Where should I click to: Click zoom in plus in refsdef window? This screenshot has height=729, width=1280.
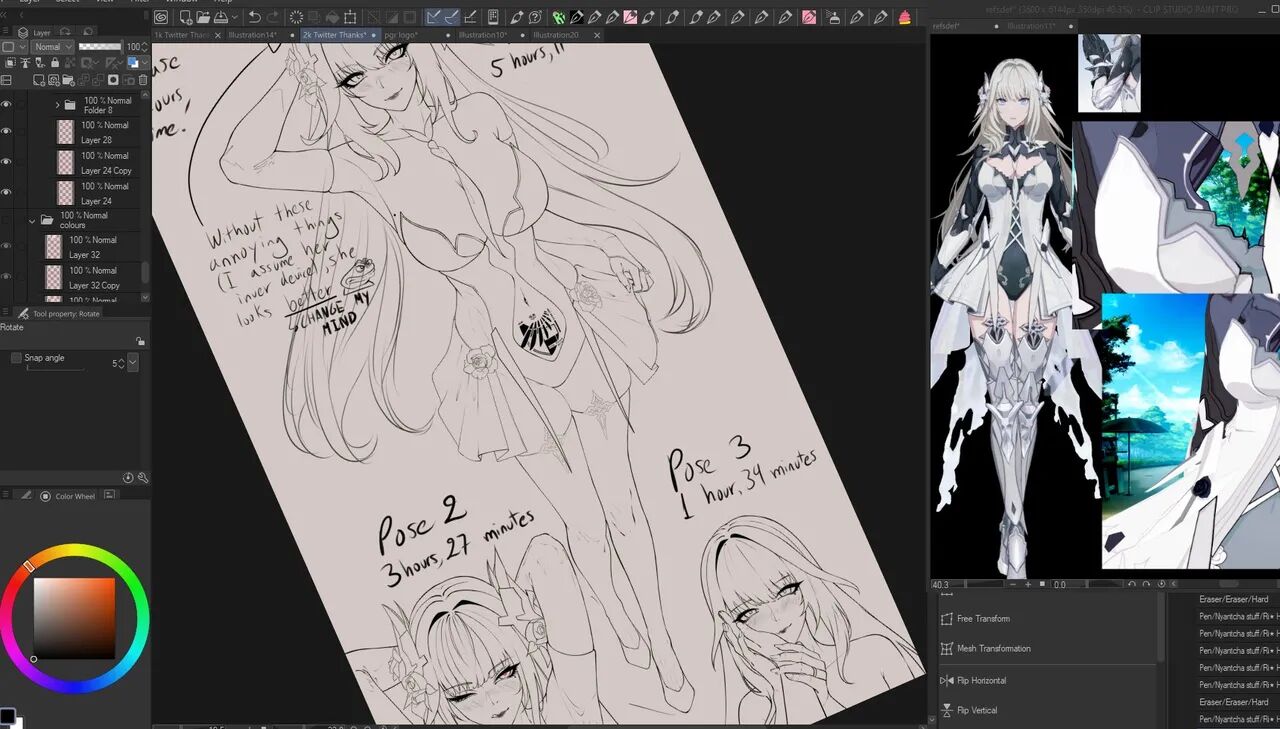click(x=1028, y=584)
